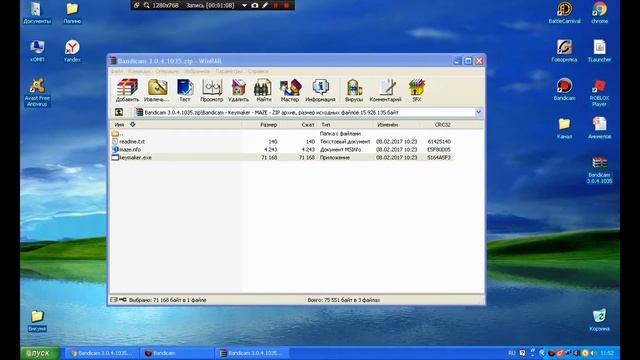
Task: Select the parent folder '..' row
Action: pyautogui.click(x=282, y=133)
